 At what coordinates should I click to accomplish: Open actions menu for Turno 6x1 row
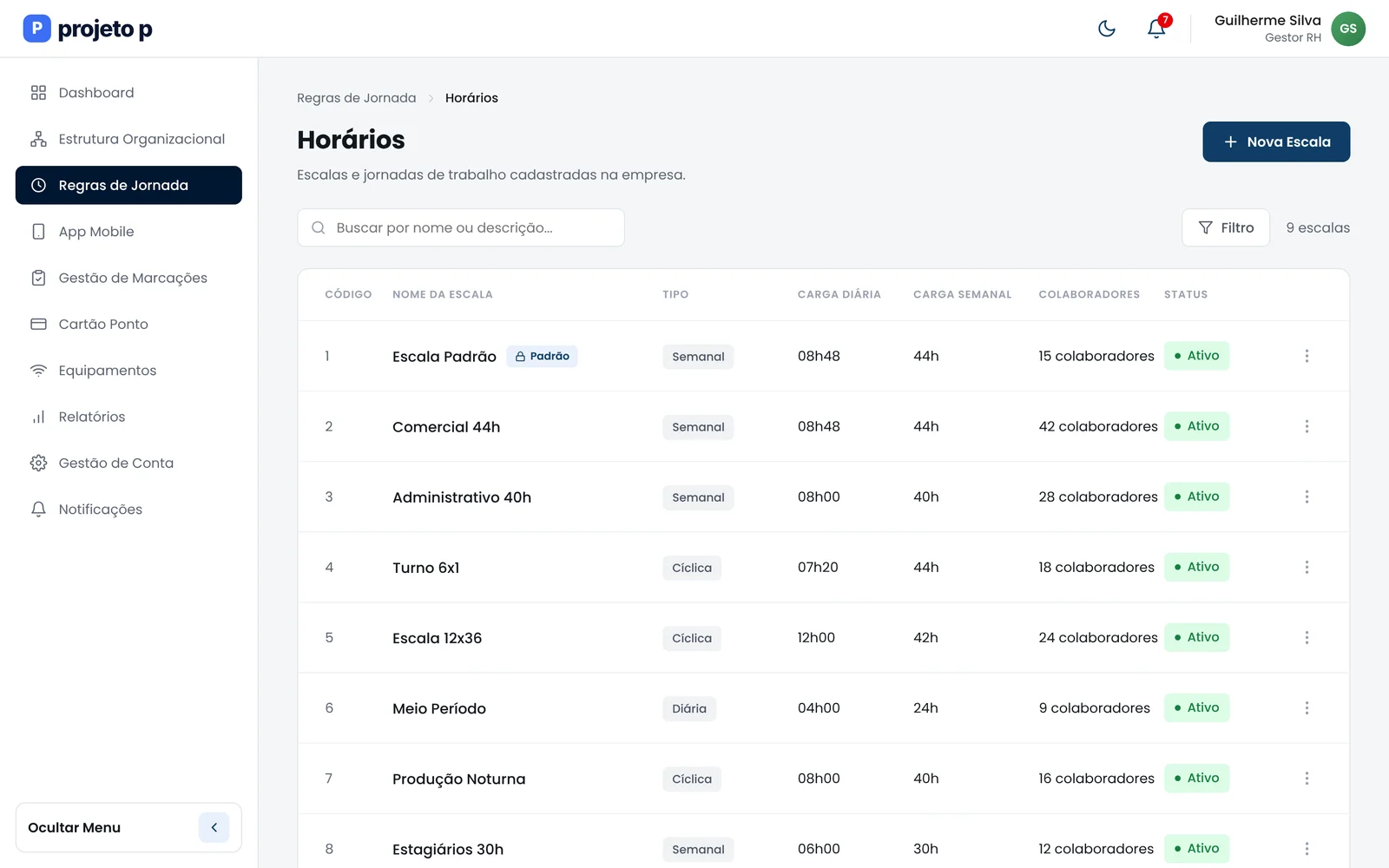coord(1307,567)
